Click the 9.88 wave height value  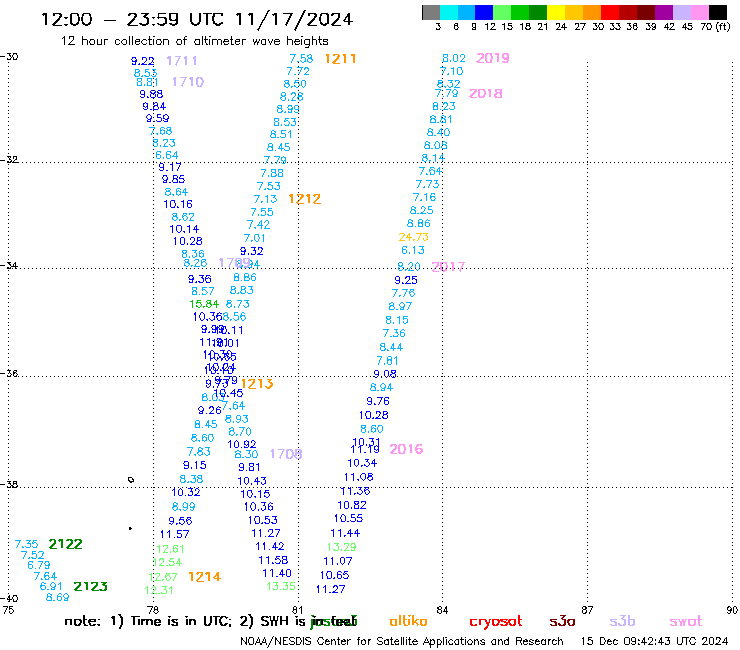coord(151,94)
